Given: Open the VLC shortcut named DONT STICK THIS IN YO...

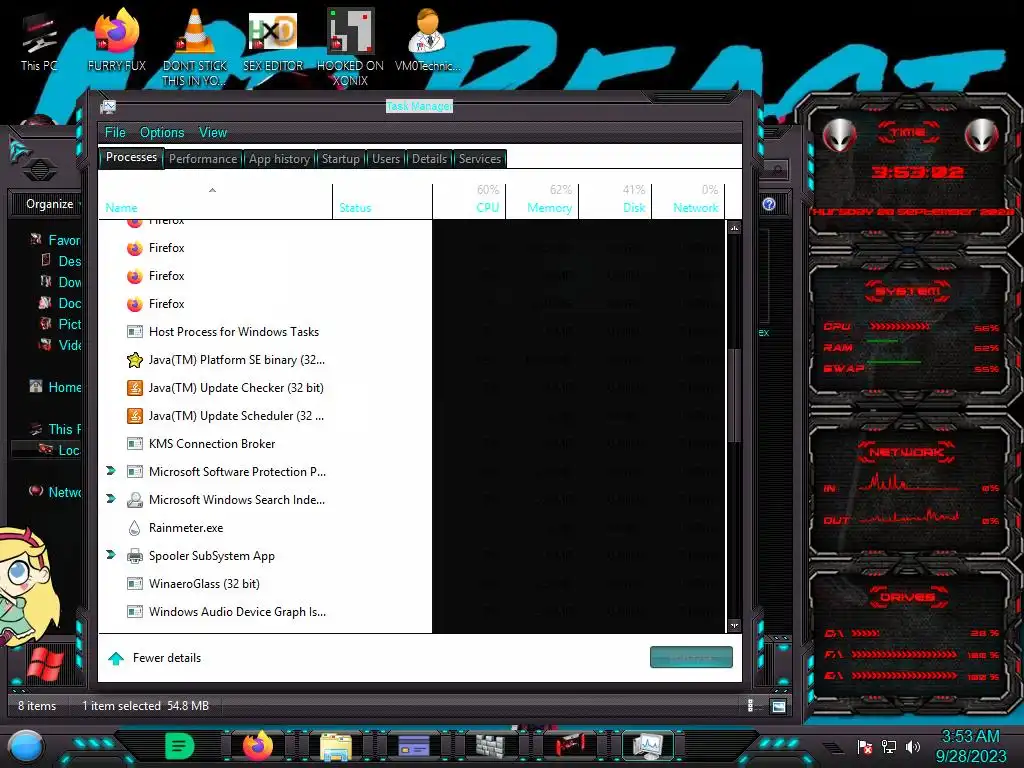Looking at the screenshot, I should coord(195,46).
